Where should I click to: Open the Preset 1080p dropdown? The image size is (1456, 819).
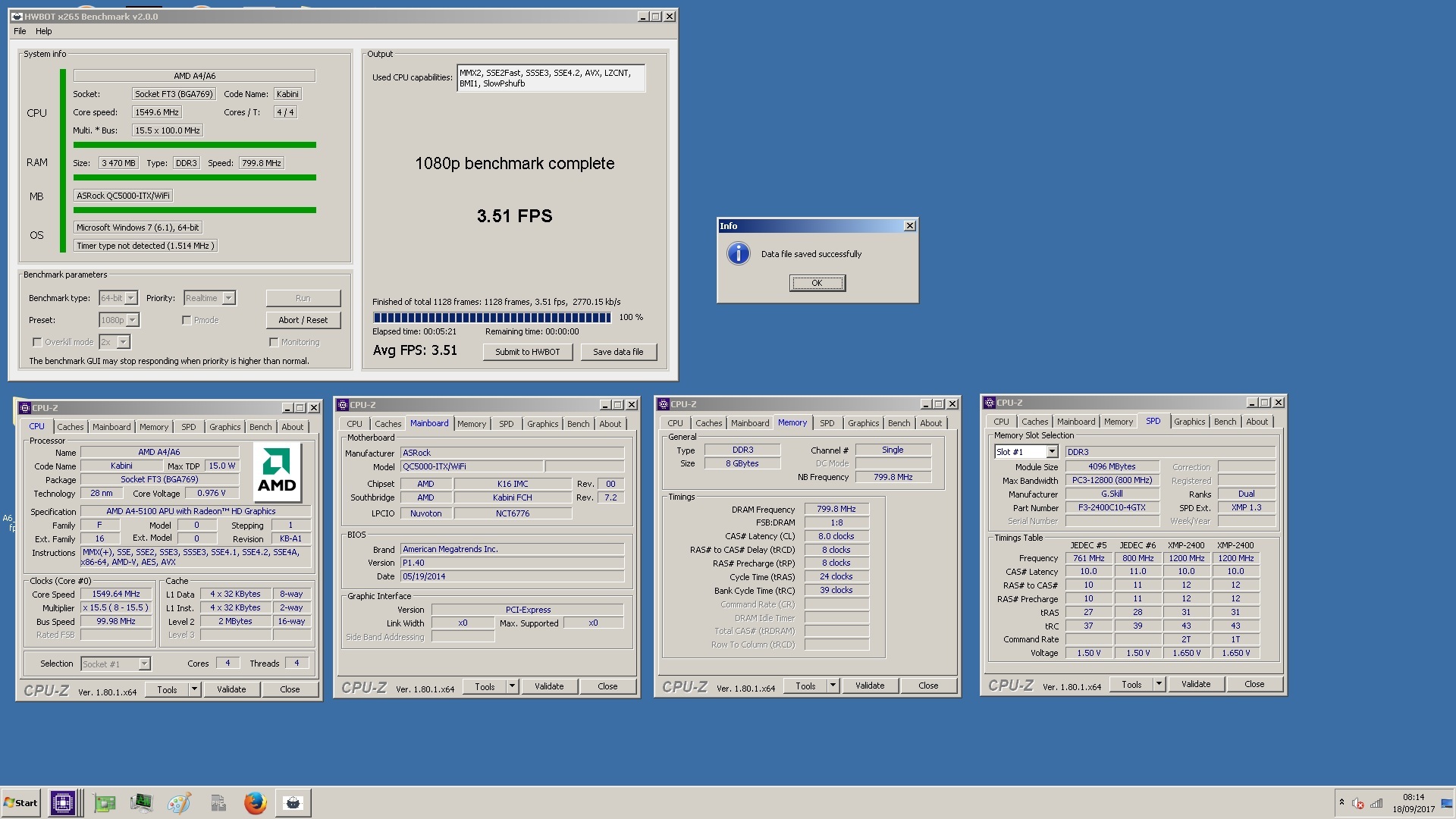[x=133, y=320]
